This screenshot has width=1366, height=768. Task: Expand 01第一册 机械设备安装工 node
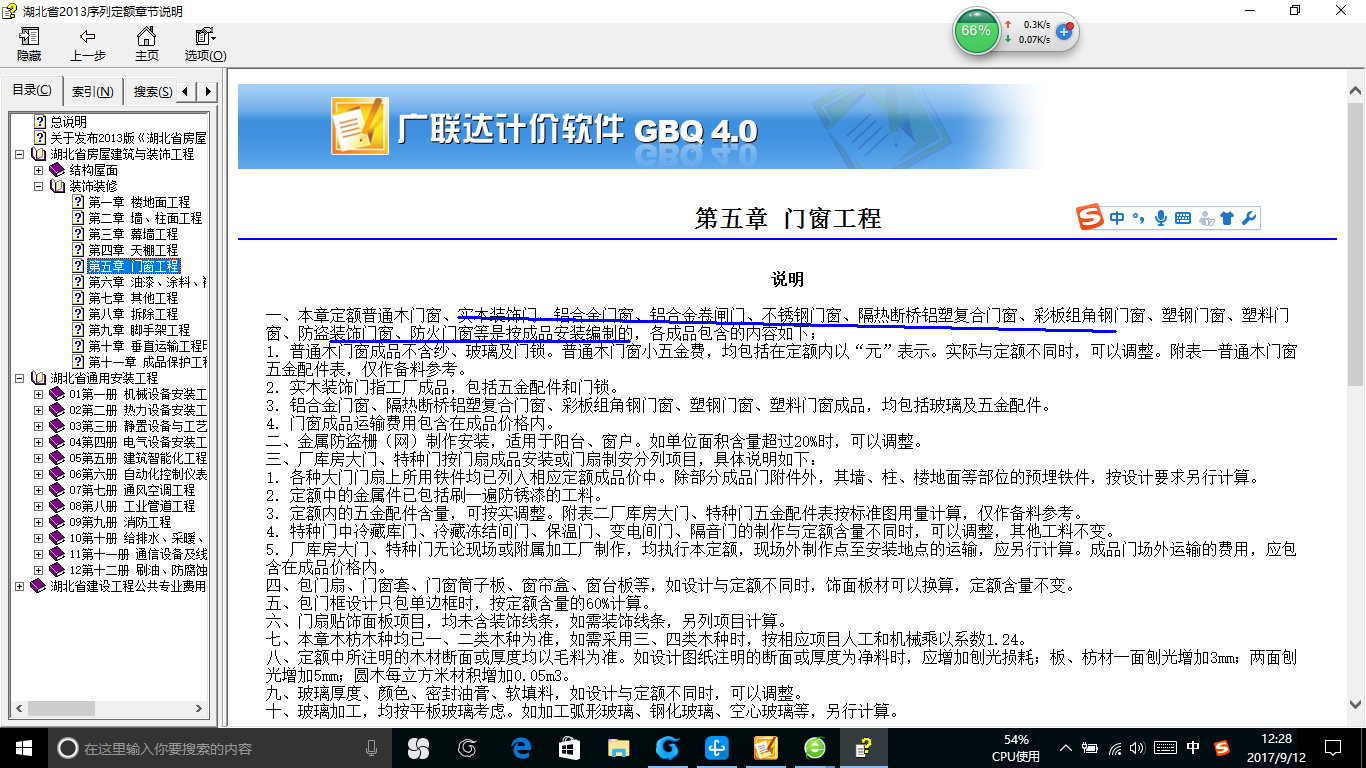coord(39,394)
